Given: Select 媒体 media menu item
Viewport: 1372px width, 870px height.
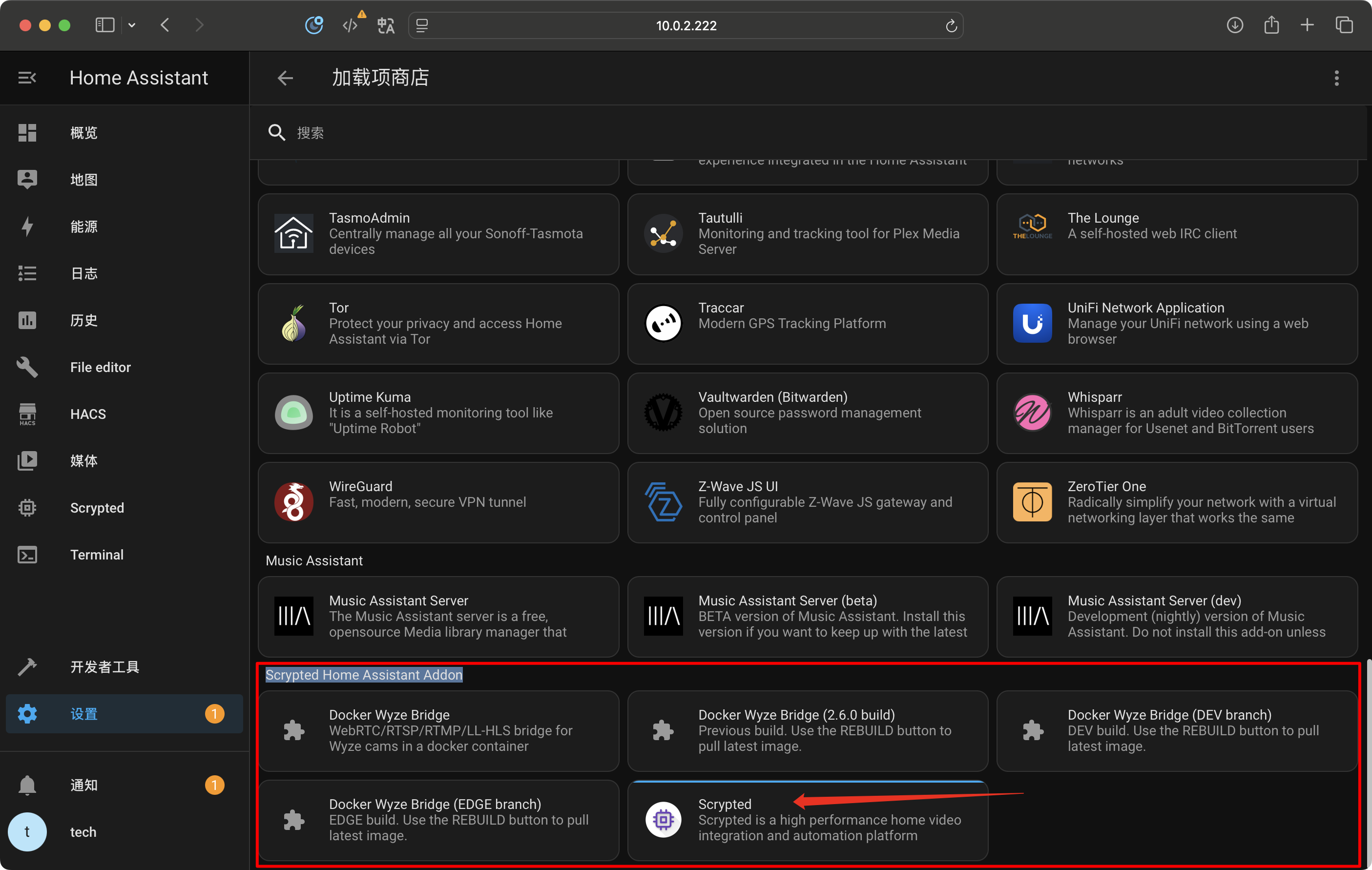Looking at the screenshot, I should (x=124, y=460).
